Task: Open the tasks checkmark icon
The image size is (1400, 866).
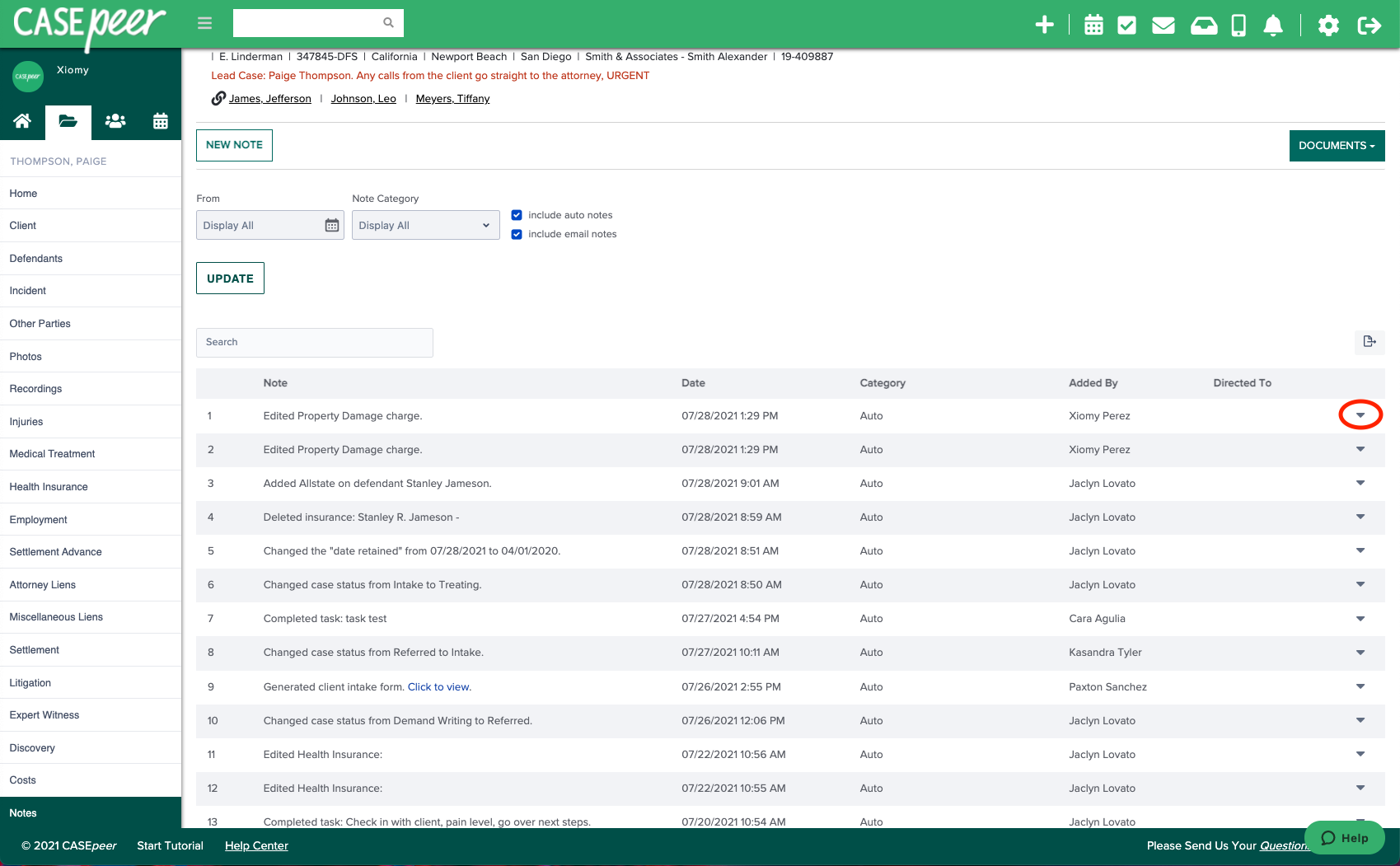Action: [1127, 24]
